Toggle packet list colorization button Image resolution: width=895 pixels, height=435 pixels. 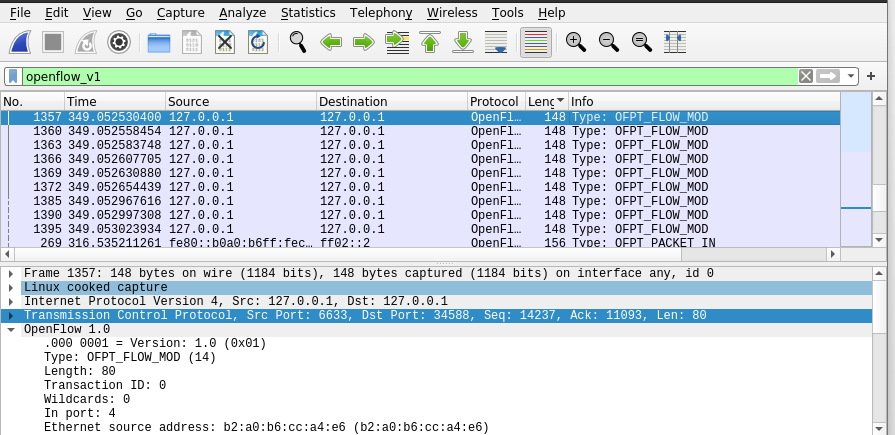pyautogui.click(x=536, y=42)
